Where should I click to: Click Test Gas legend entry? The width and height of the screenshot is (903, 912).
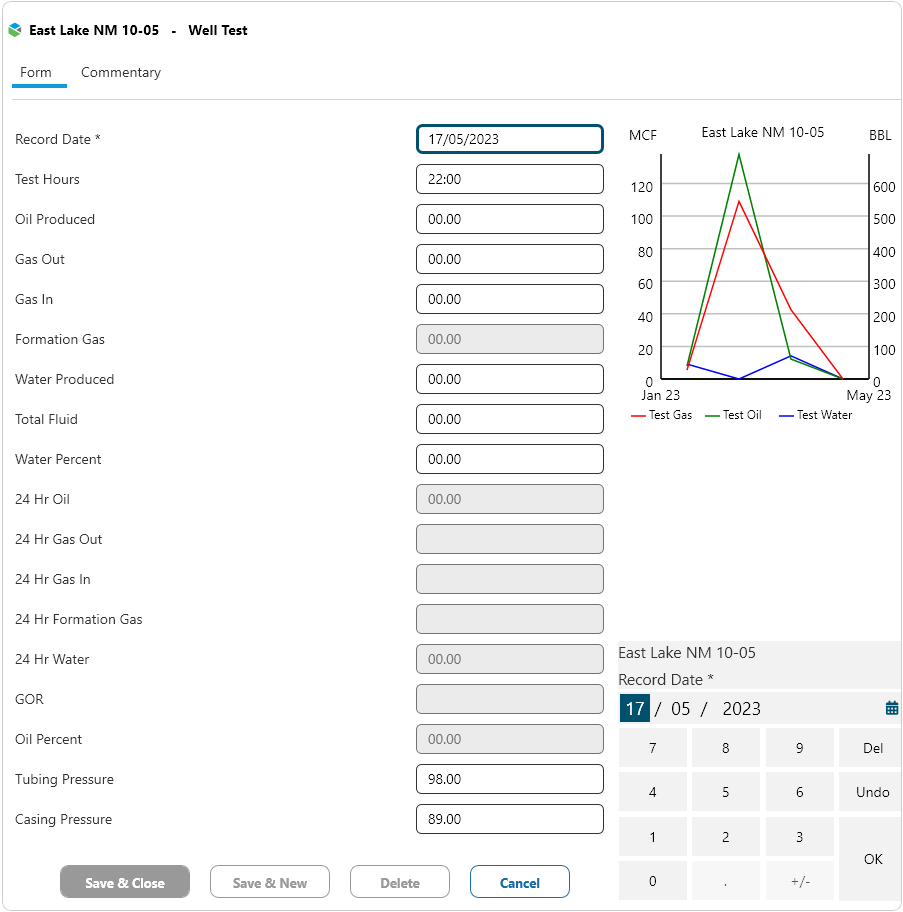coord(662,415)
